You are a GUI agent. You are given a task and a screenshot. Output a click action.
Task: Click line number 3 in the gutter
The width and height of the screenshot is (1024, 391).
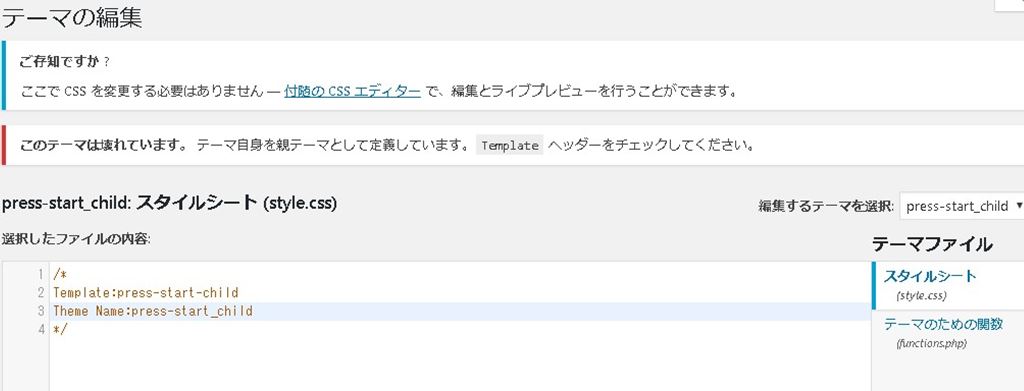40,311
